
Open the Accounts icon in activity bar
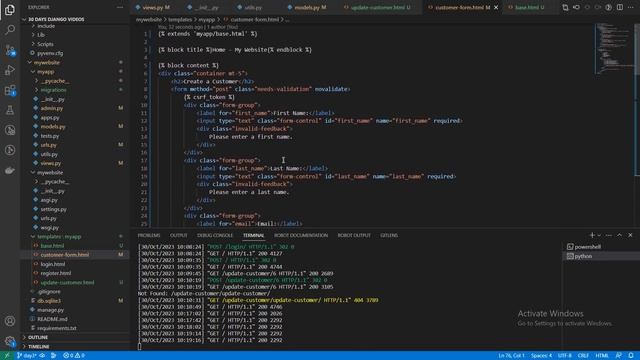(10, 321)
